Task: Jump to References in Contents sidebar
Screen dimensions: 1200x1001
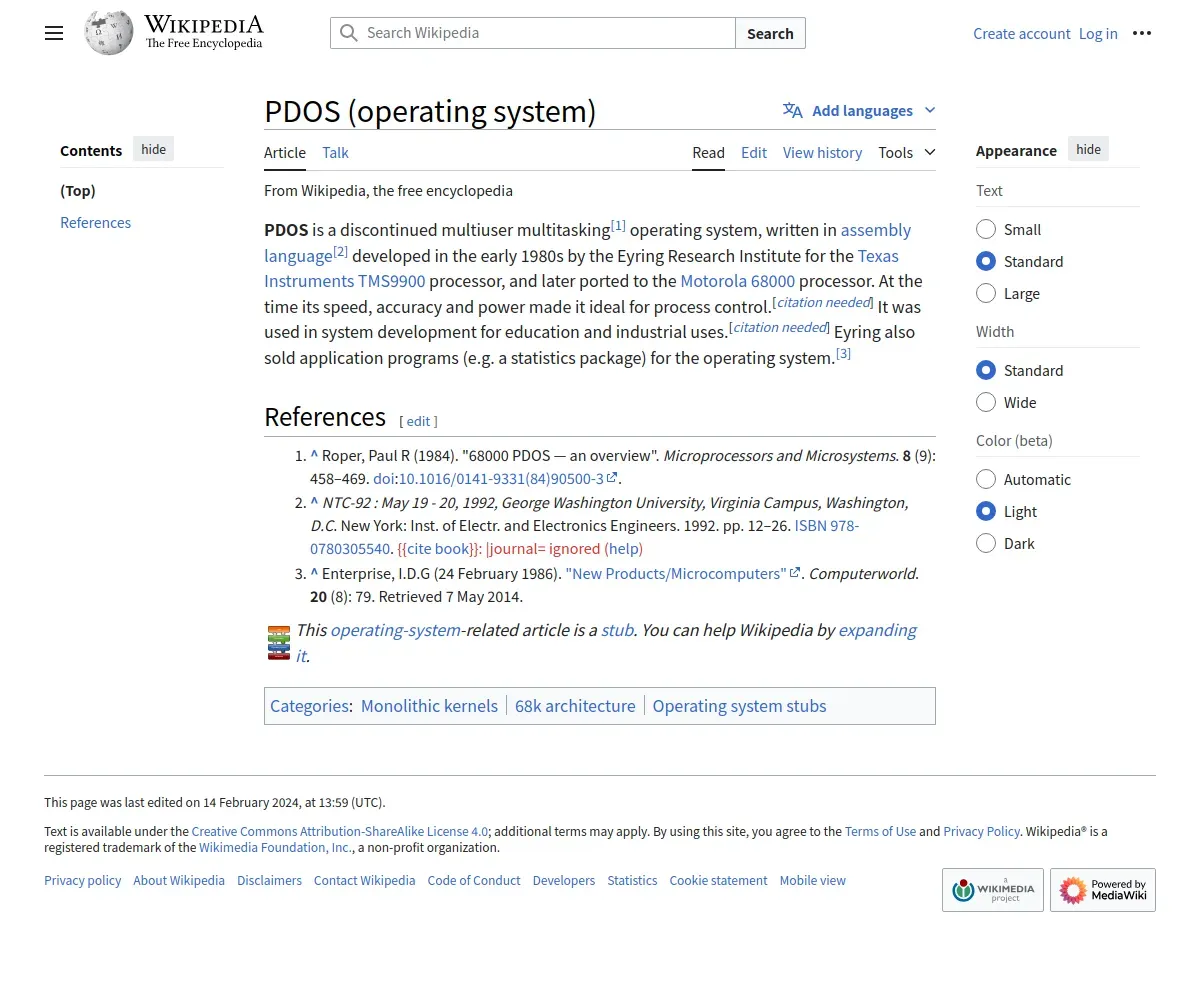Action: (x=95, y=222)
